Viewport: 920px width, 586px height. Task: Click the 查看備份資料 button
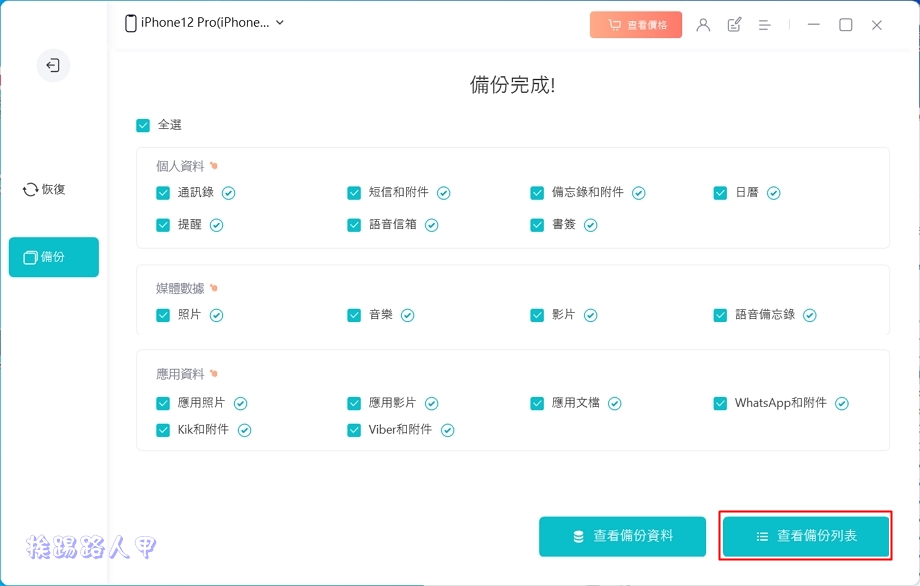tap(622, 536)
